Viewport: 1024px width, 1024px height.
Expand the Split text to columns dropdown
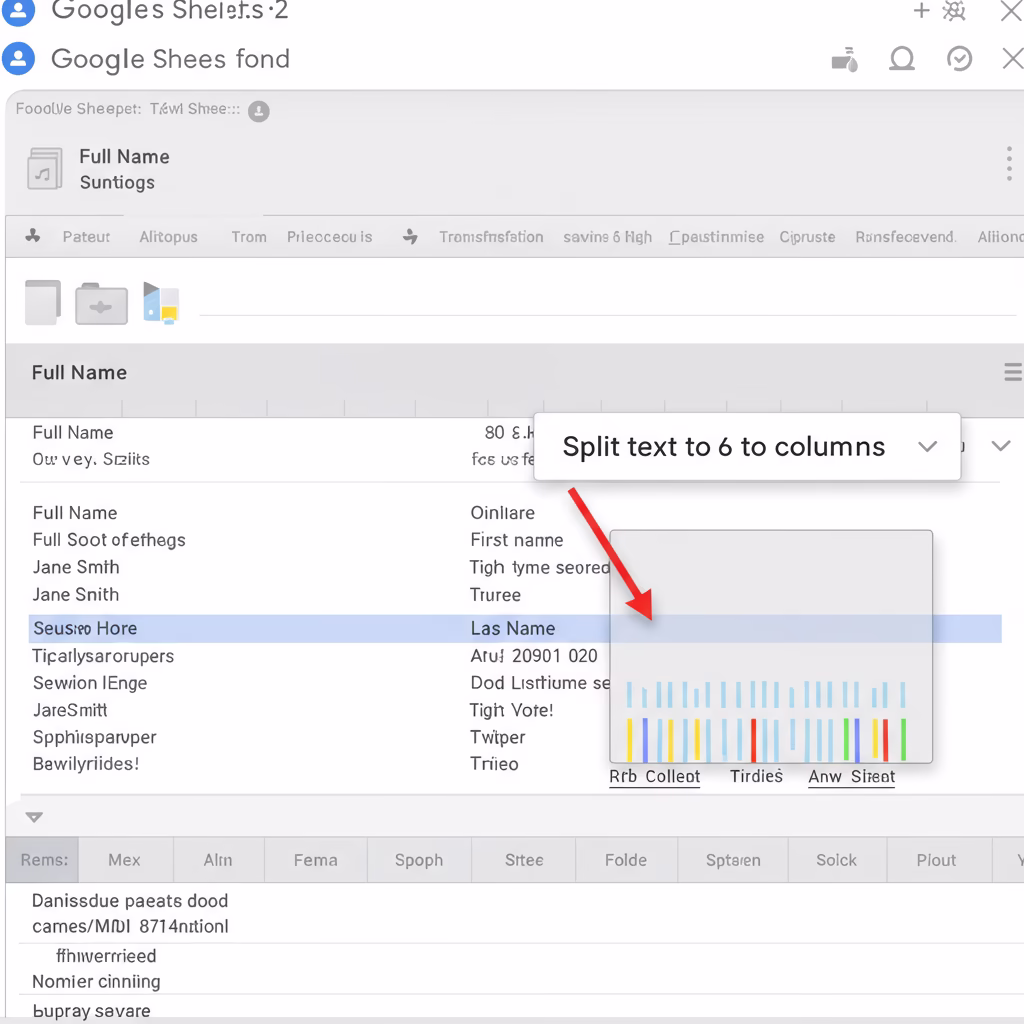(927, 447)
